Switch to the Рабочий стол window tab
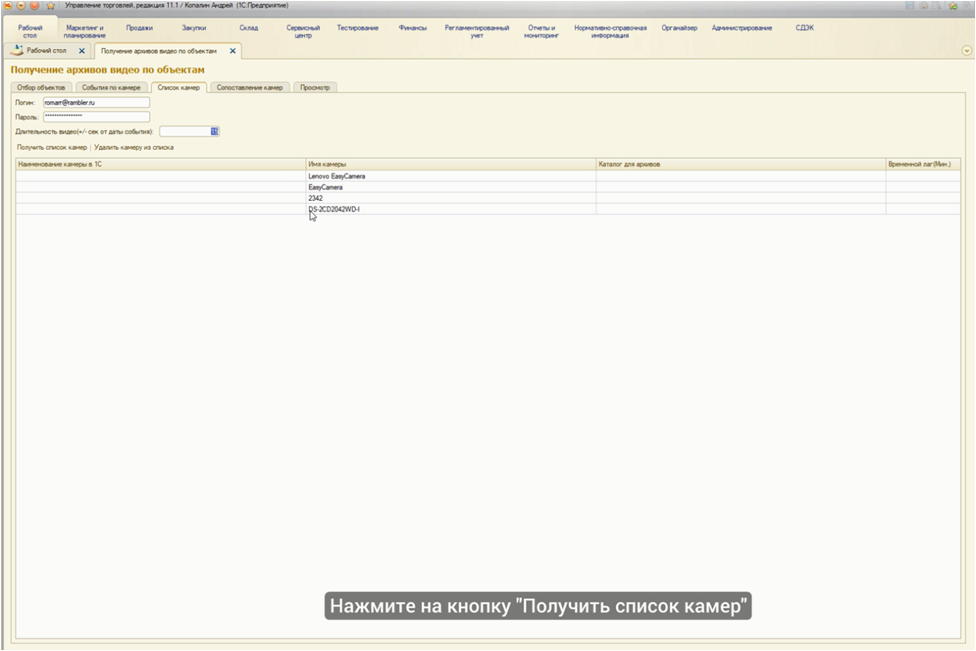Viewport: 976px width, 651px height. (46, 51)
